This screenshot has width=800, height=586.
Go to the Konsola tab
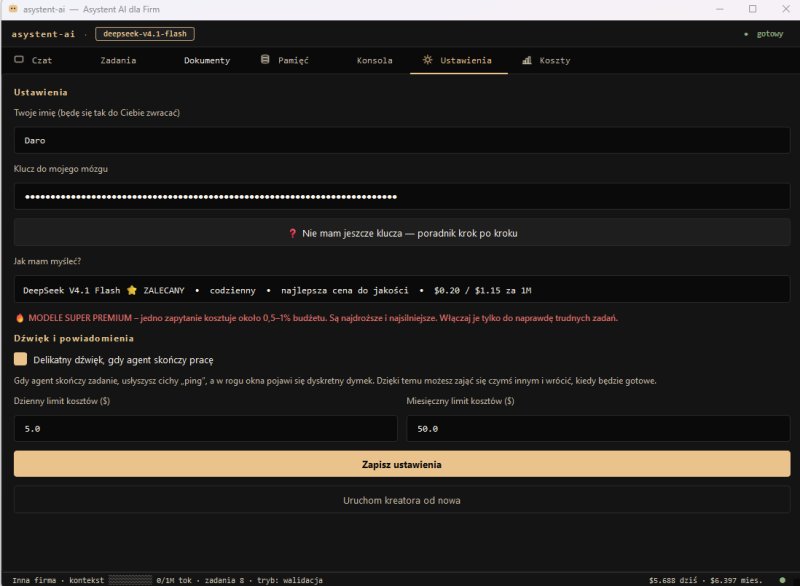374,60
